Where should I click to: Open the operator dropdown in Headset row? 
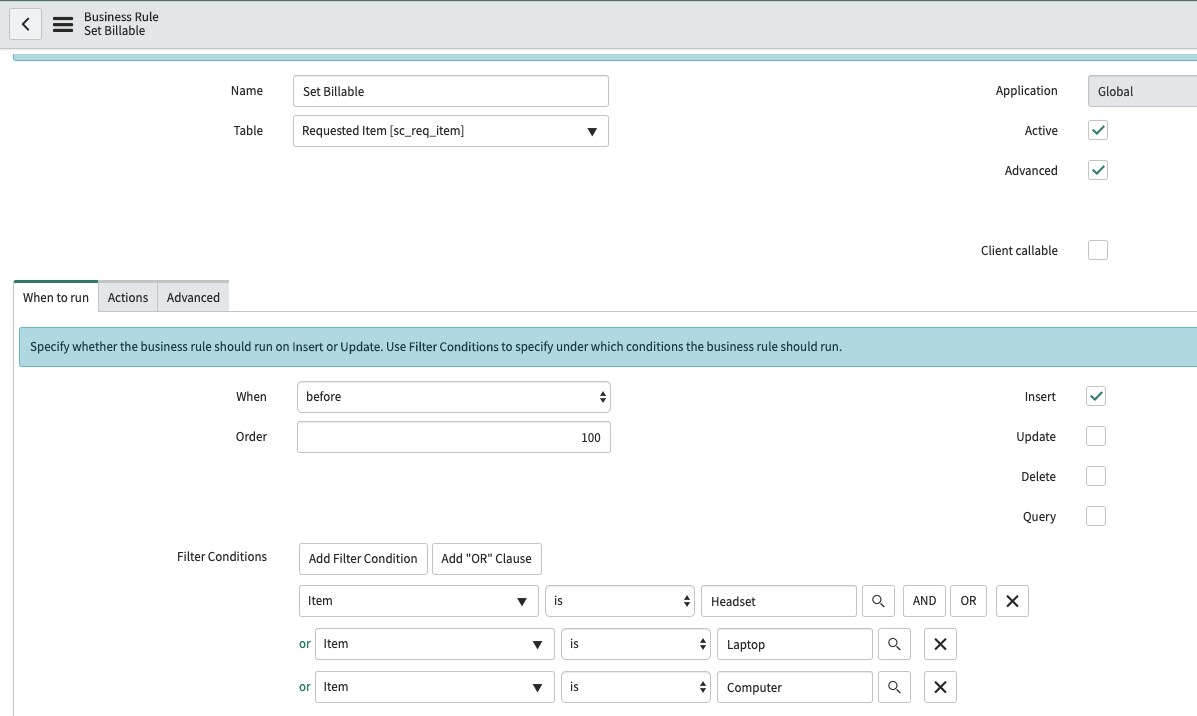click(619, 601)
